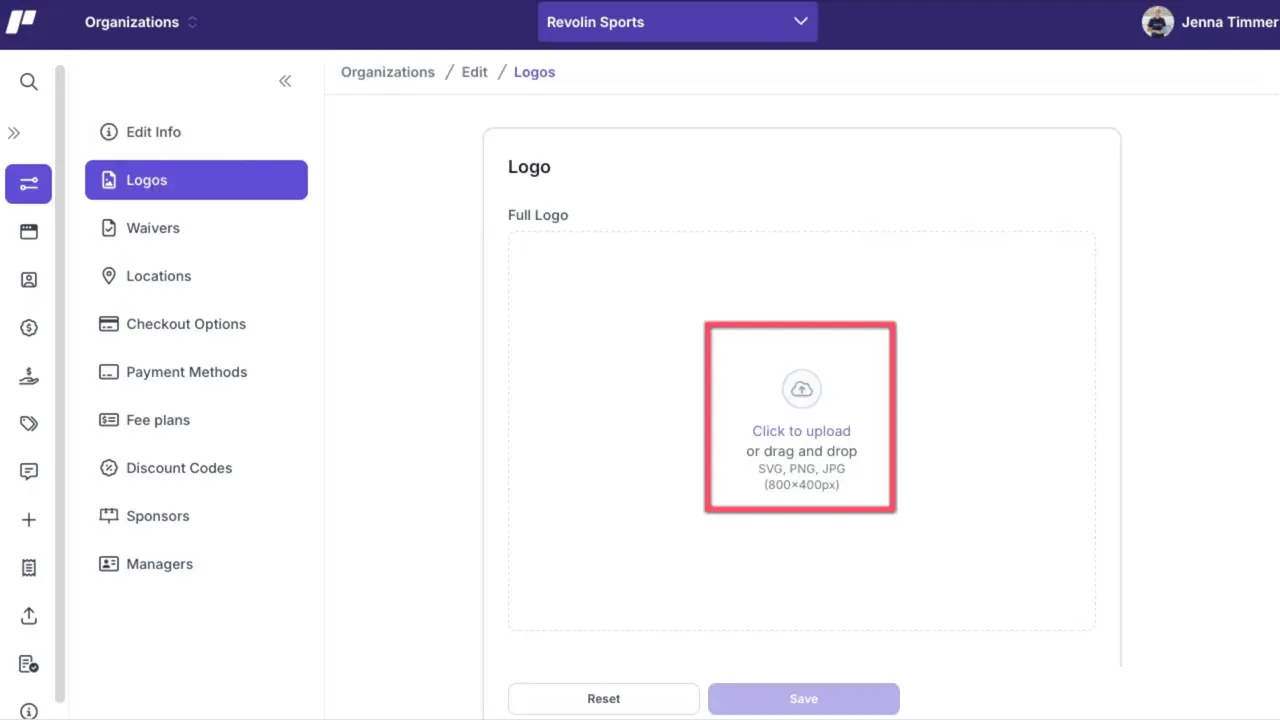Select the price tag icon in the sidebar
This screenshot has height=720, width=1280.
tap(28, 423)
